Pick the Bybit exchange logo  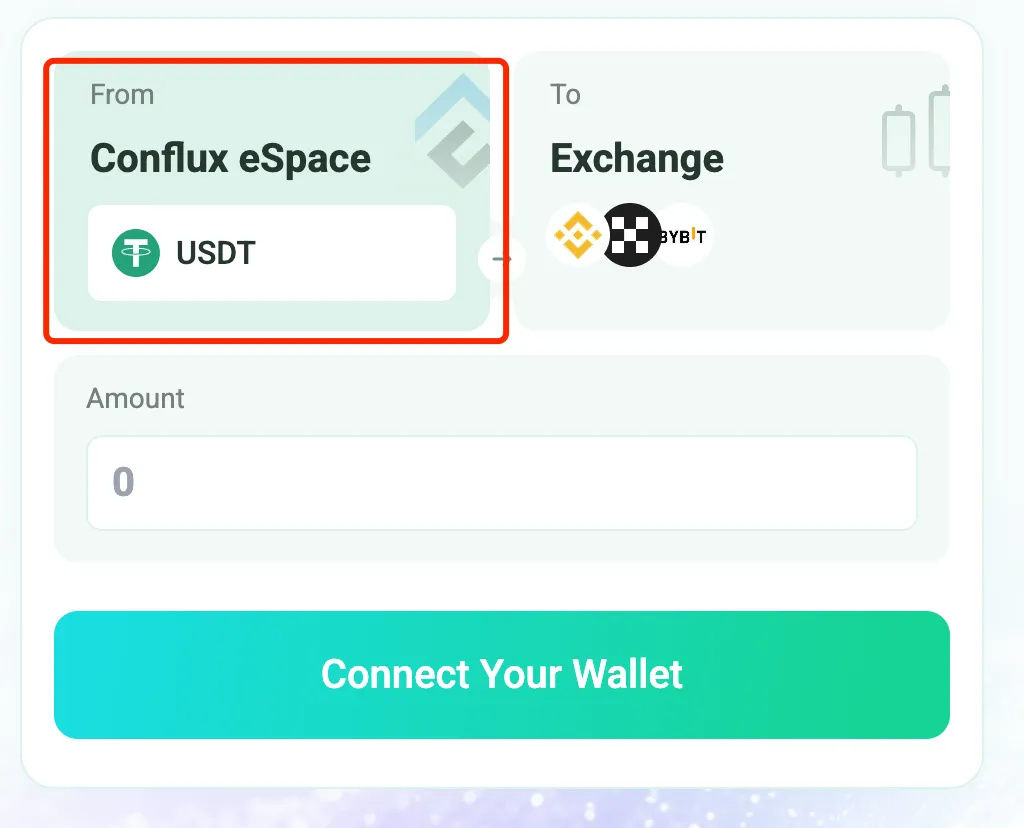(x=683, y=236)
